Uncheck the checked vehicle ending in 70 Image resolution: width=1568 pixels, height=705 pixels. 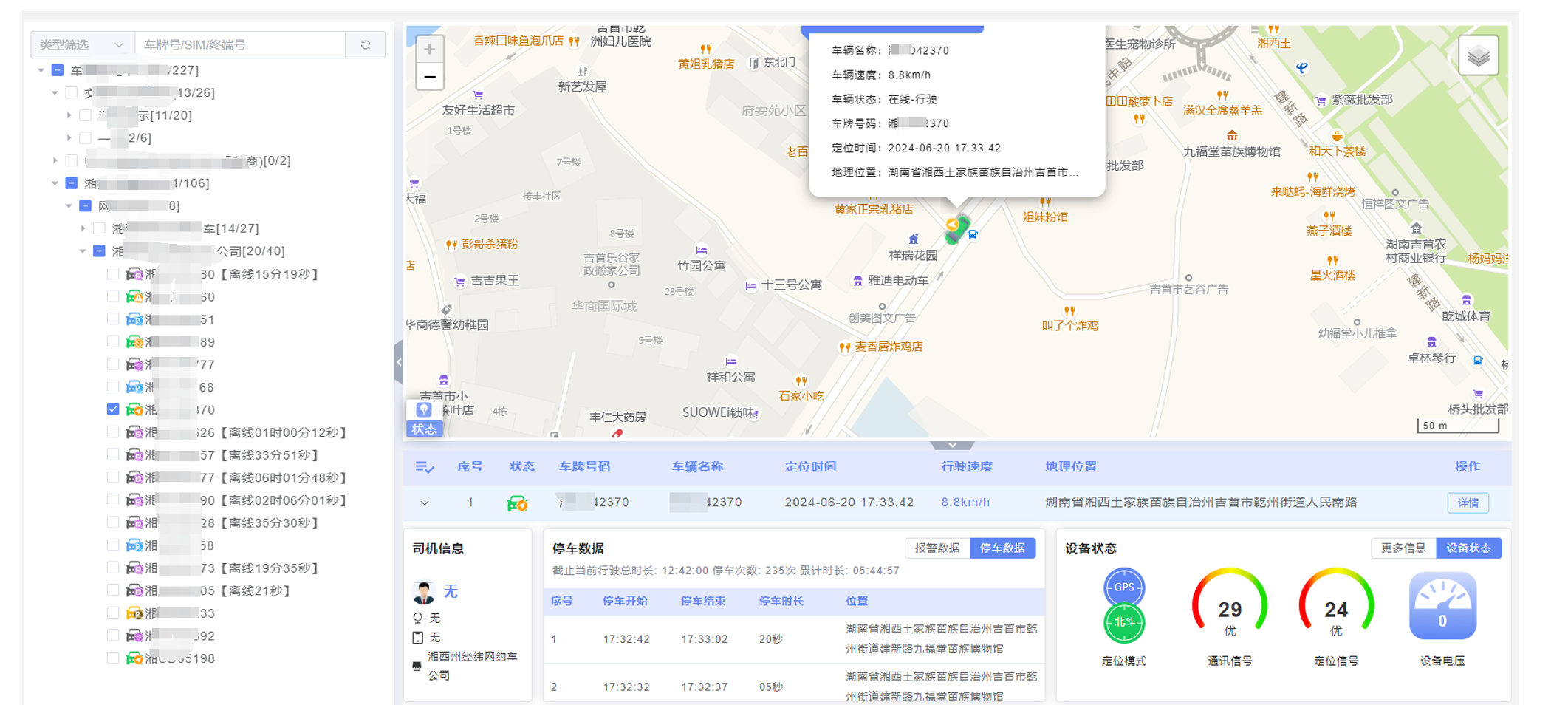113,409
